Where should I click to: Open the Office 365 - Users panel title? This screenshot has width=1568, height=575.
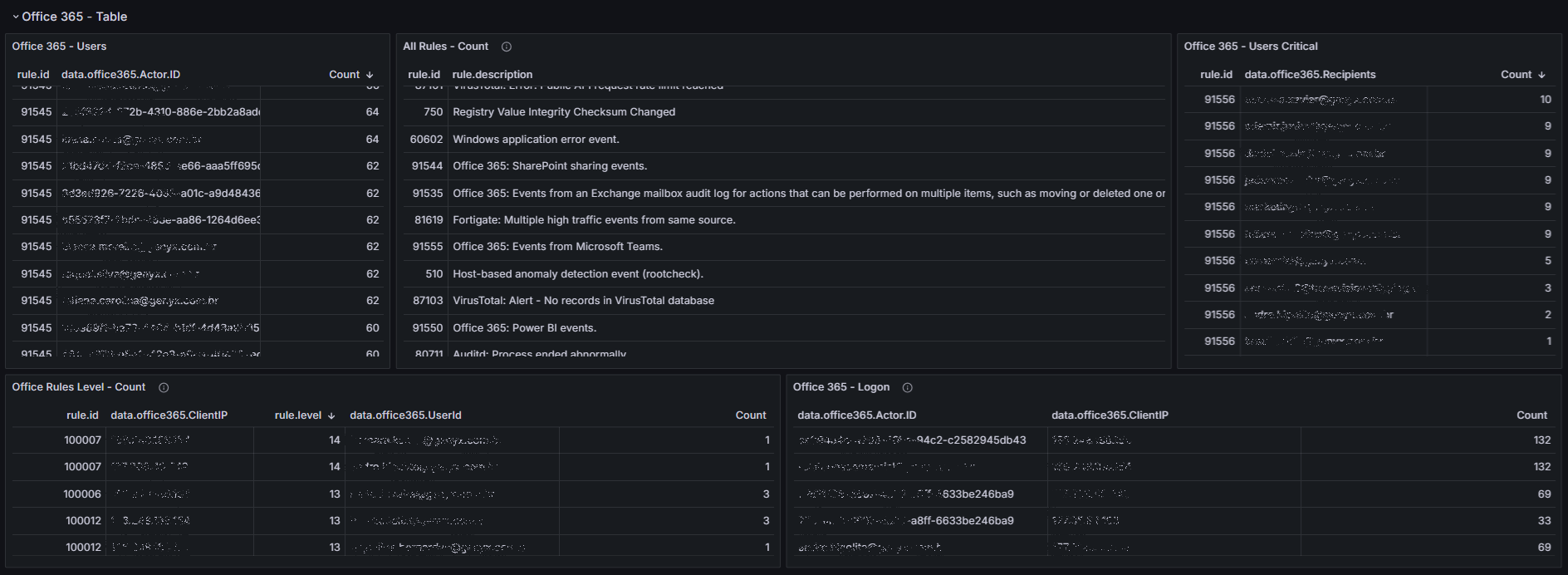[x=59, y=47]
